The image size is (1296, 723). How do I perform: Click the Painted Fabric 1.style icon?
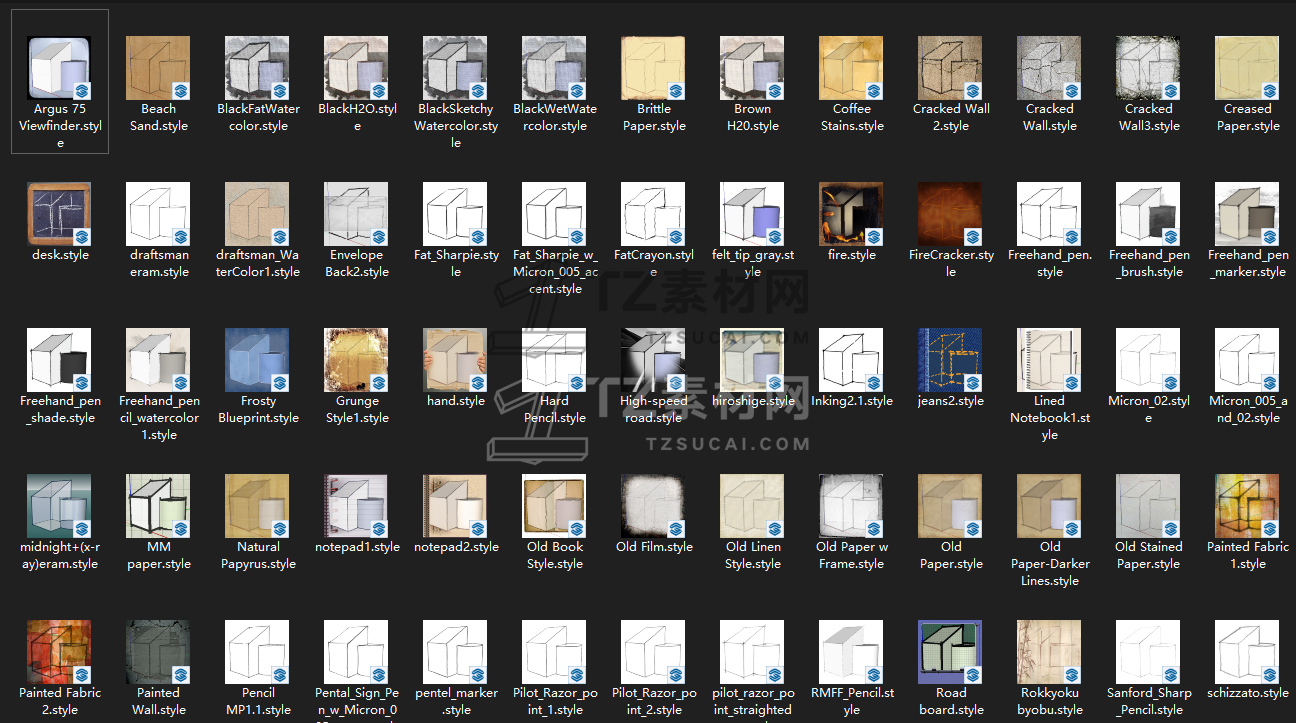pos(1248,506)
